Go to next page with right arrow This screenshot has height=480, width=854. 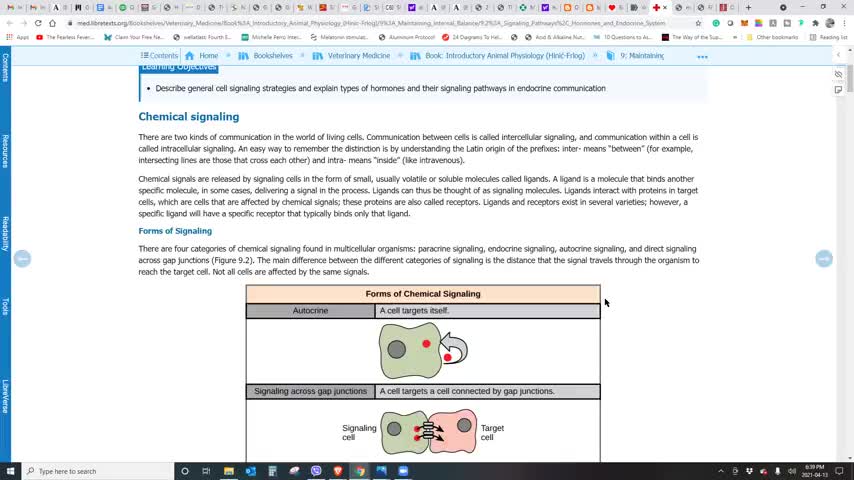tap(824, 258)
